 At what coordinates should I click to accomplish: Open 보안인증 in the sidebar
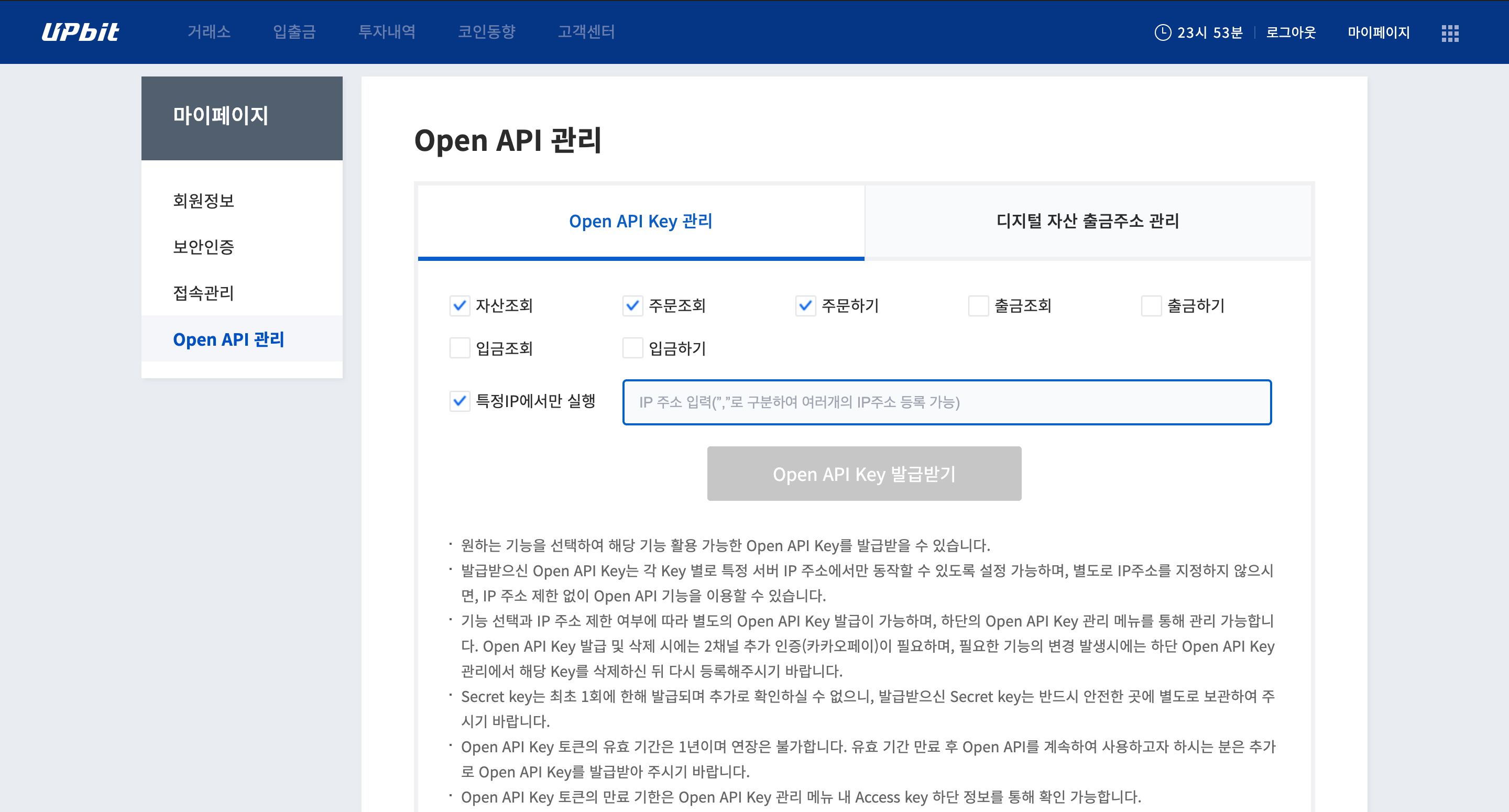pyautogui.click(x=203, y=247)
